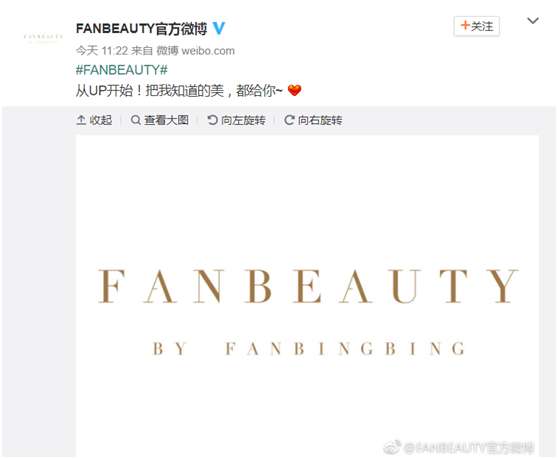The height and width of the screenshot is (459, 558).
Task: Click the FANBEAUTY profile avatar thumbnail
Action: [43, 37]
